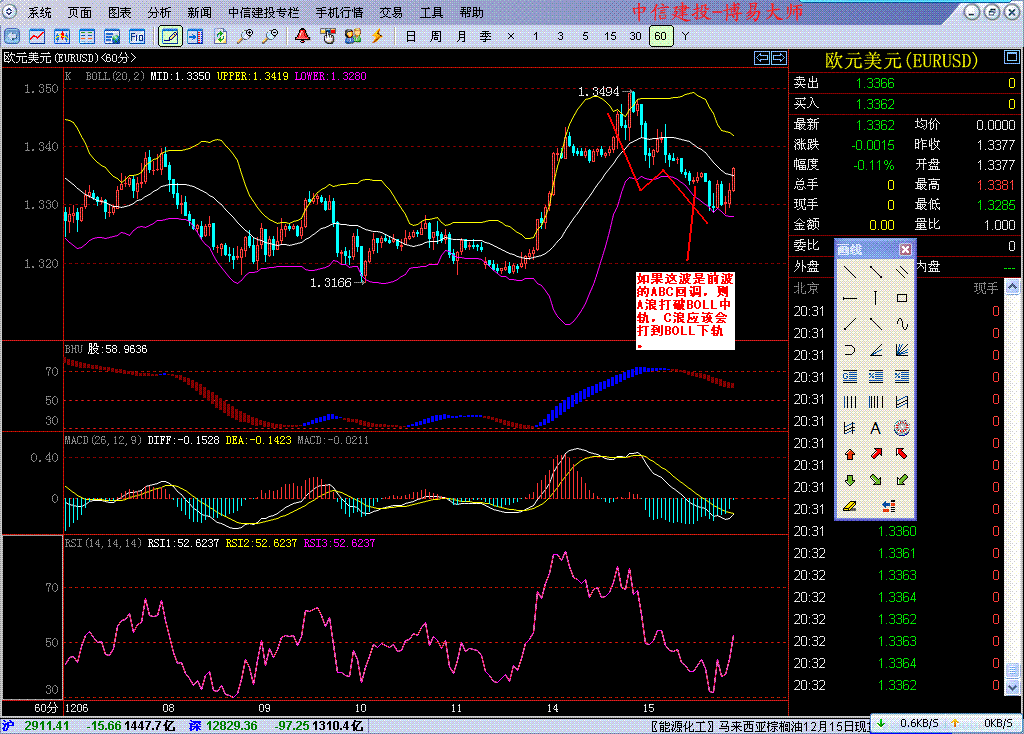This screenshot has height=734, width=1024.
Task: Place a green down-left arrow marker
Action: [x=902, y=480]
